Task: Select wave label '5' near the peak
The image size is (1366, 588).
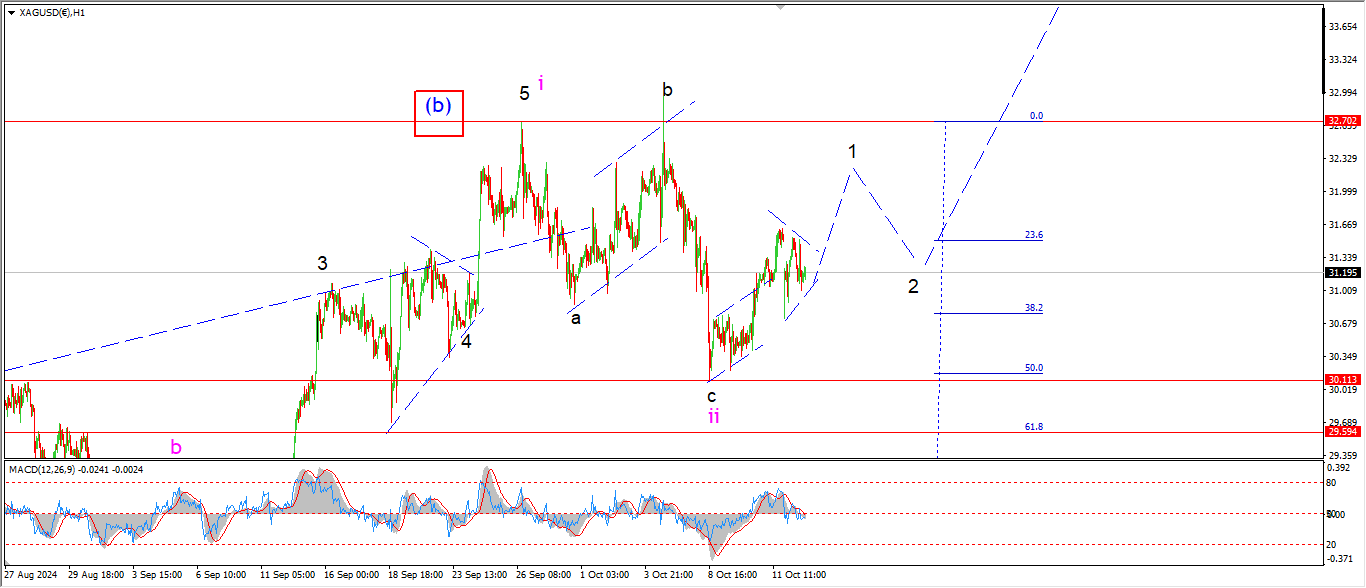Action: [524, 94]
